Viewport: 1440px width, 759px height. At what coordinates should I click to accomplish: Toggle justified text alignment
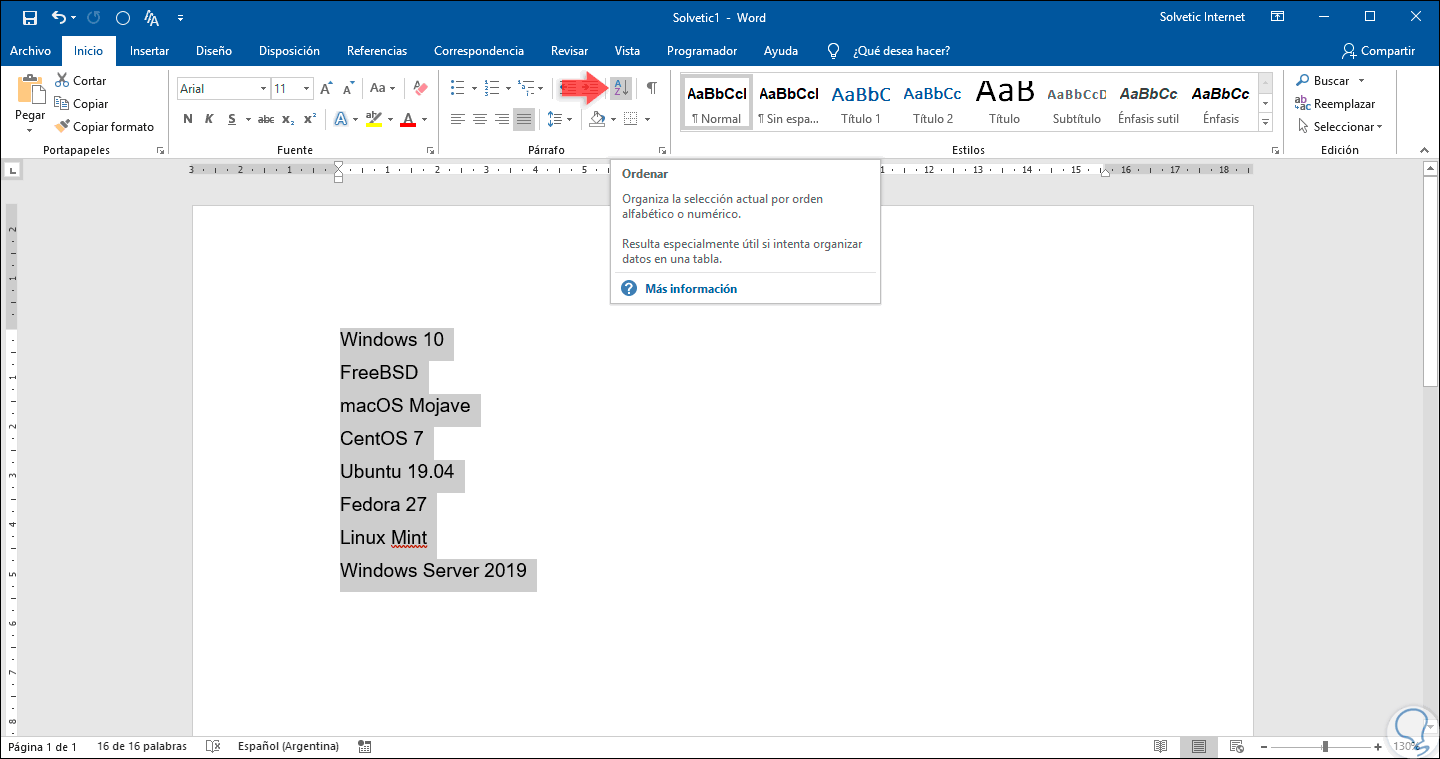coord(524,119)
